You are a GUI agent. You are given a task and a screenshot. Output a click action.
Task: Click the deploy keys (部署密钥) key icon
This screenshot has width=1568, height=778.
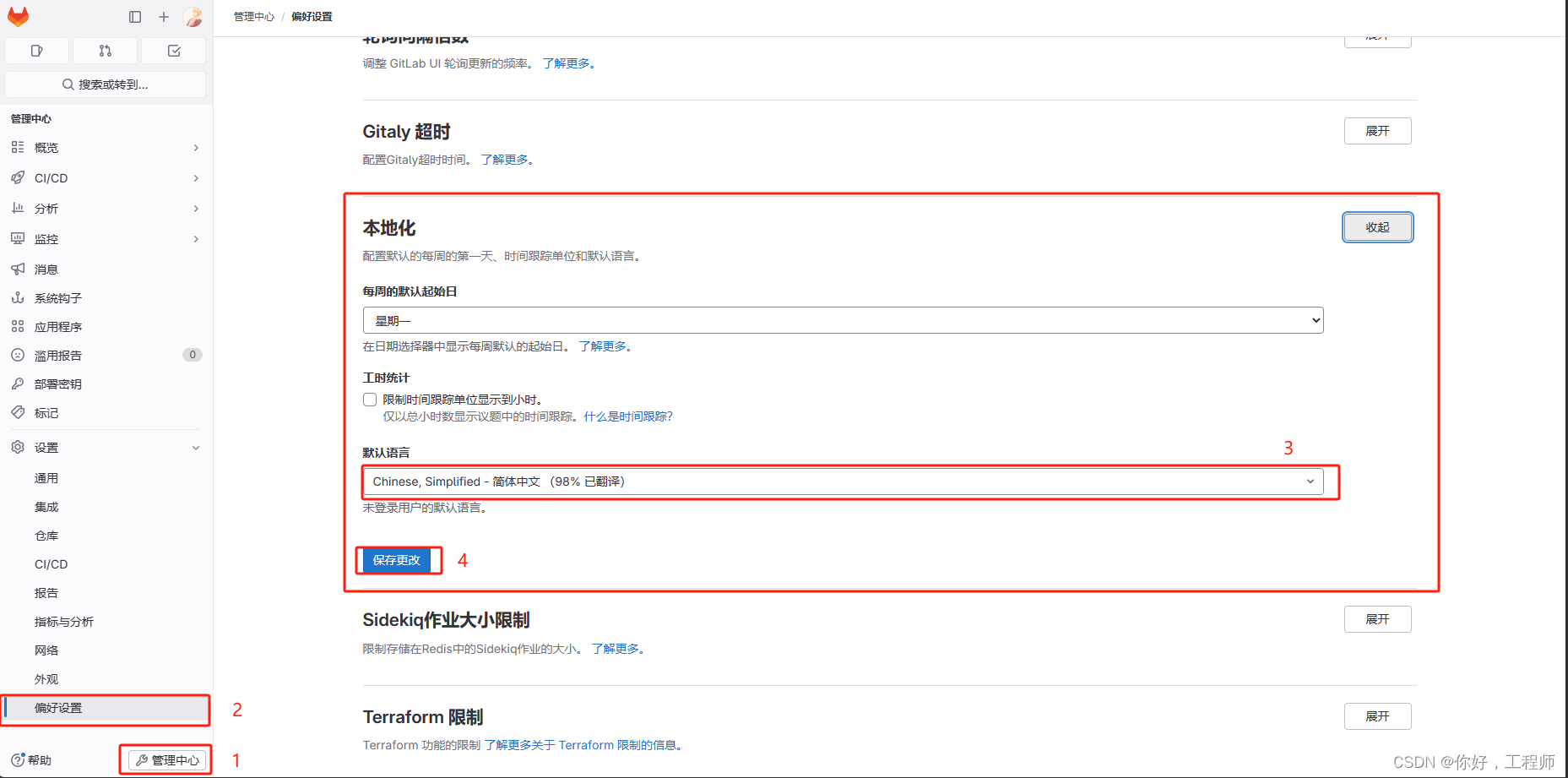pos(18,384)
